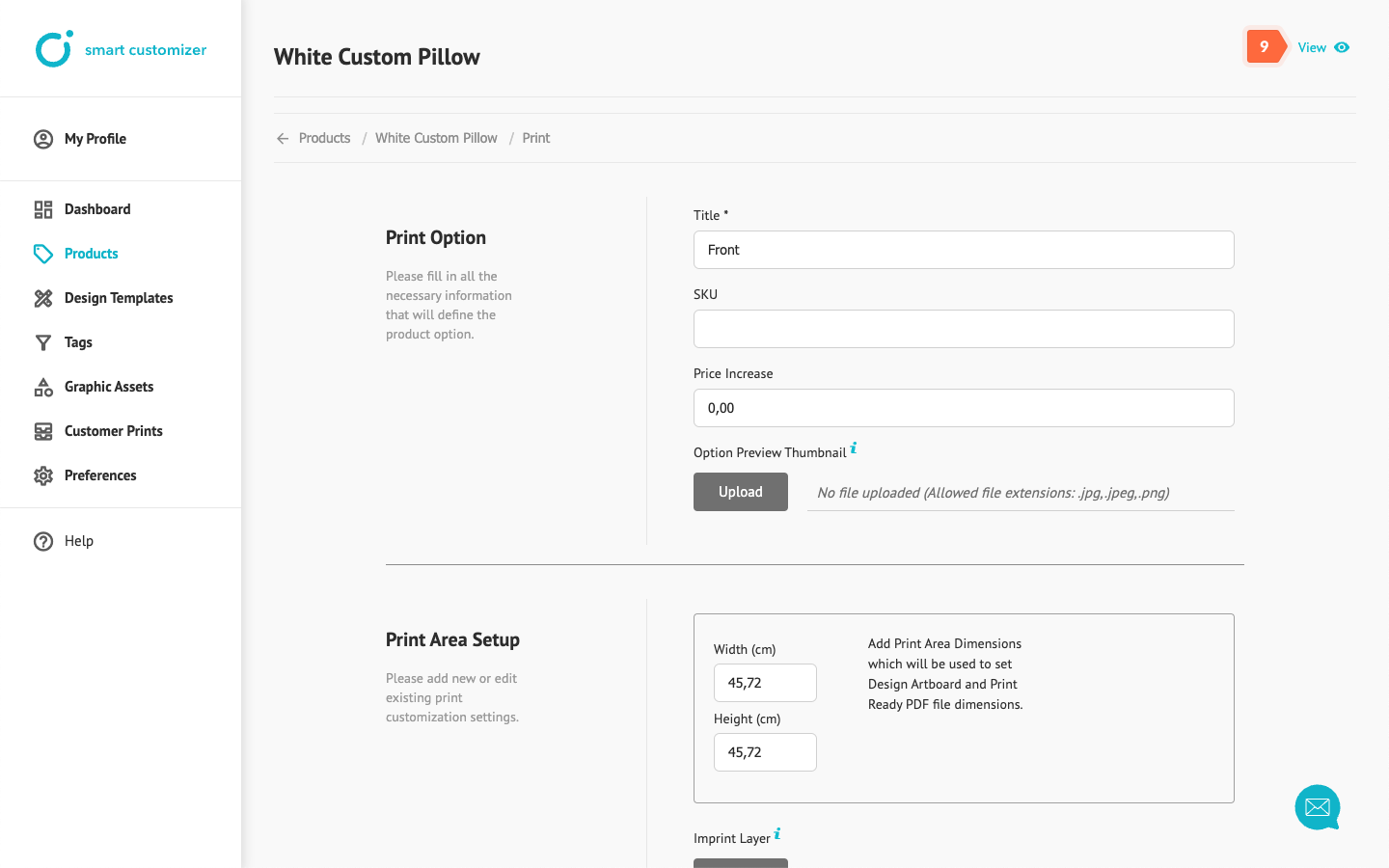Focus the Height (cm) input field

[765, 752]
